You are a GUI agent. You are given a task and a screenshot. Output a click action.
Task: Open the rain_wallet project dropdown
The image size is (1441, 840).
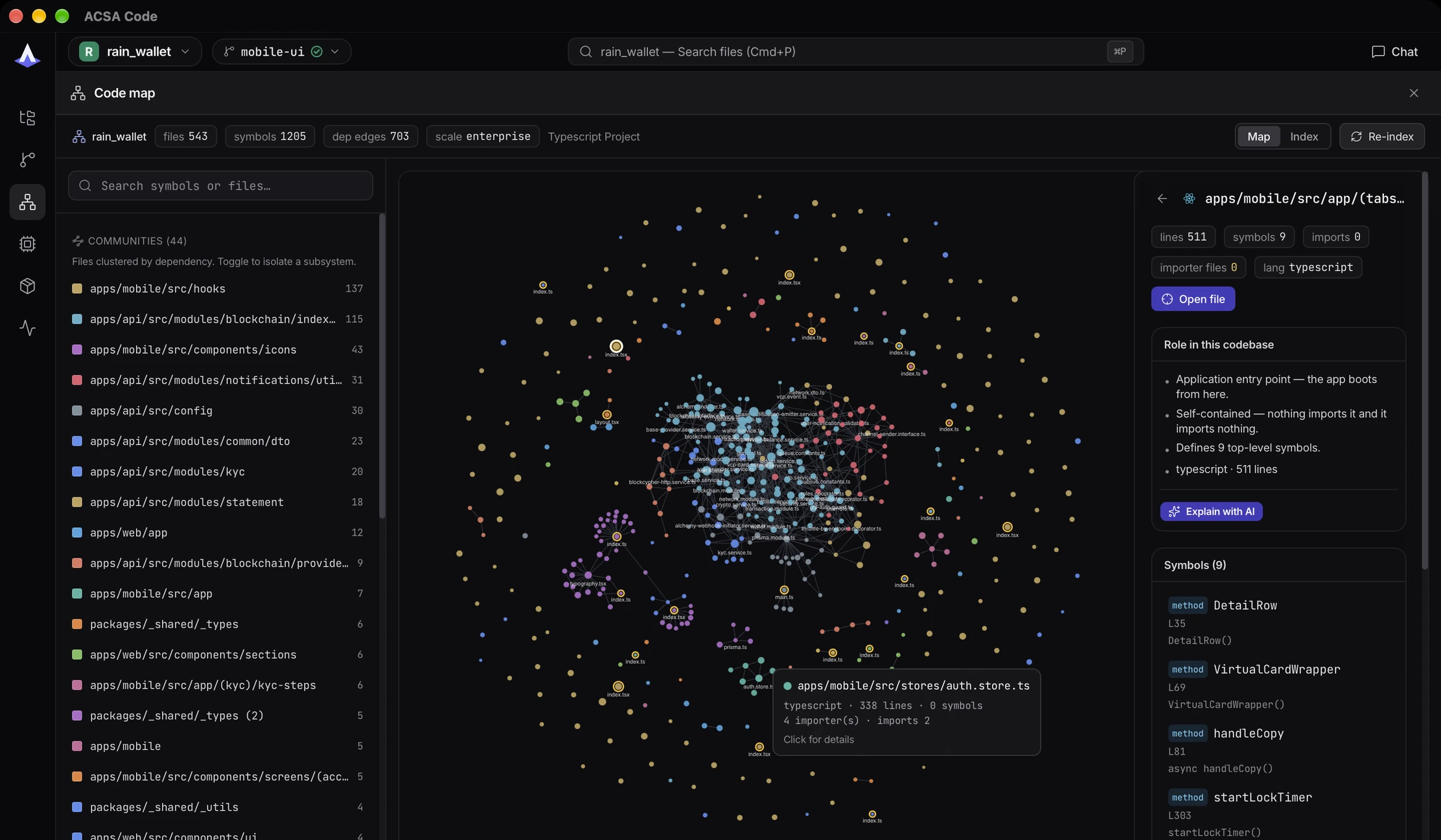135,52
